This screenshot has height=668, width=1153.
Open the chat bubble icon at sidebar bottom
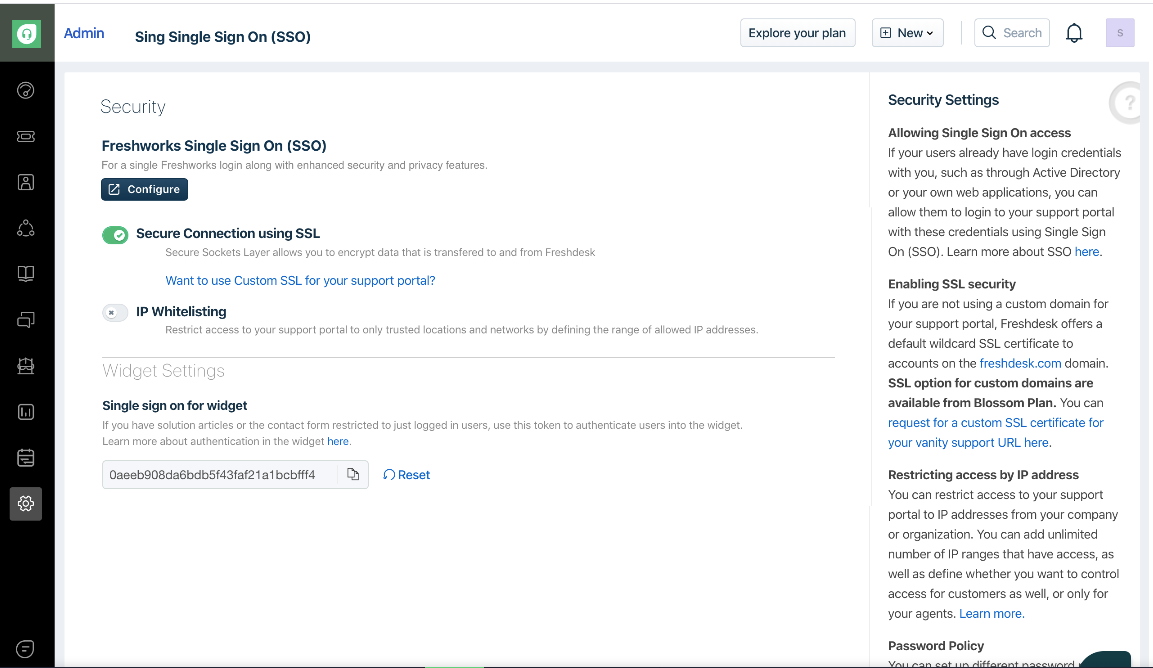(x=25, y=649)
